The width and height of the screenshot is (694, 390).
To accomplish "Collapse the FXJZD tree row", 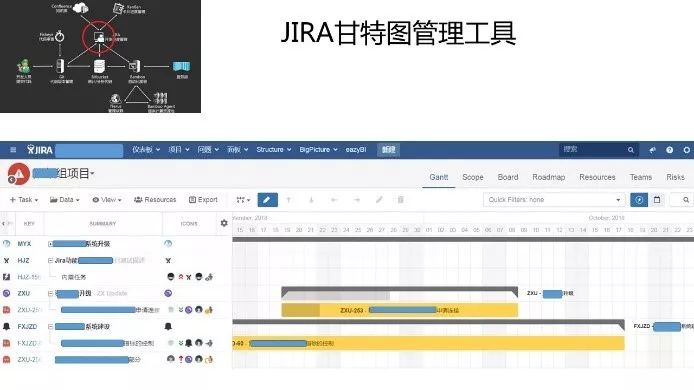I will [x=50, y=326].
